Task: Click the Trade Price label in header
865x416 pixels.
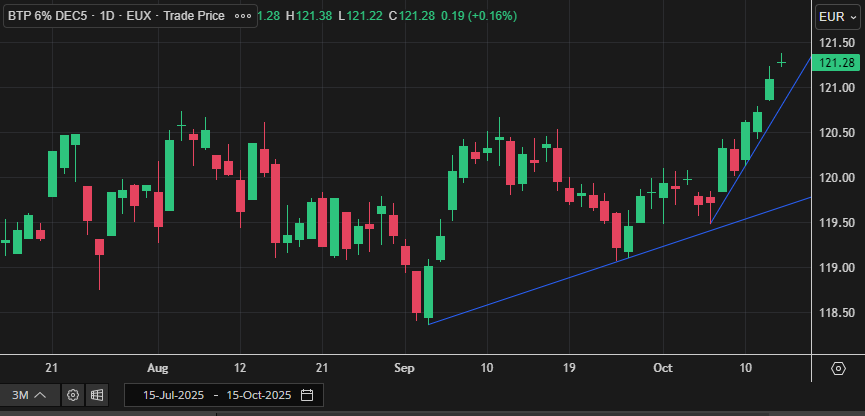Action: click(x=192, y=16)
